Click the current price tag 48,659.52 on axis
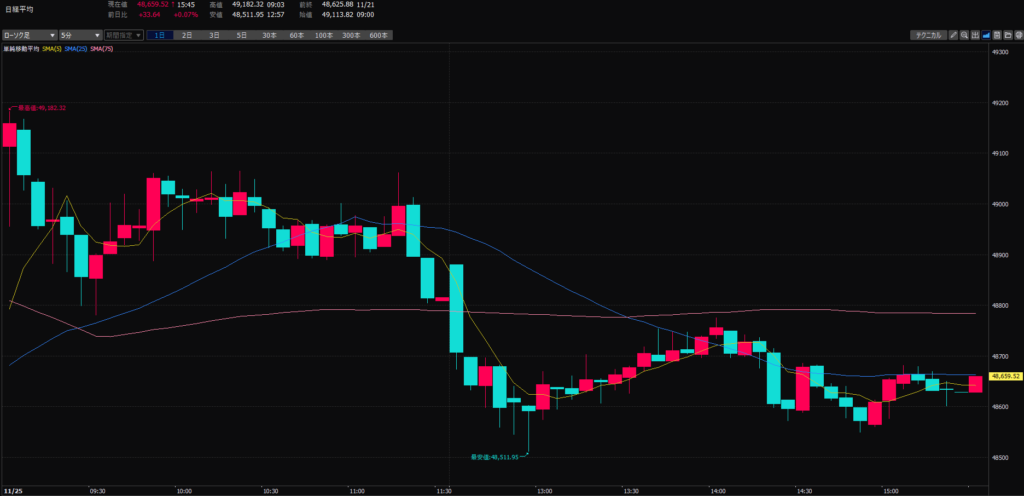The height and width of the screenshot is (496, 1024). coord(1003,376)
